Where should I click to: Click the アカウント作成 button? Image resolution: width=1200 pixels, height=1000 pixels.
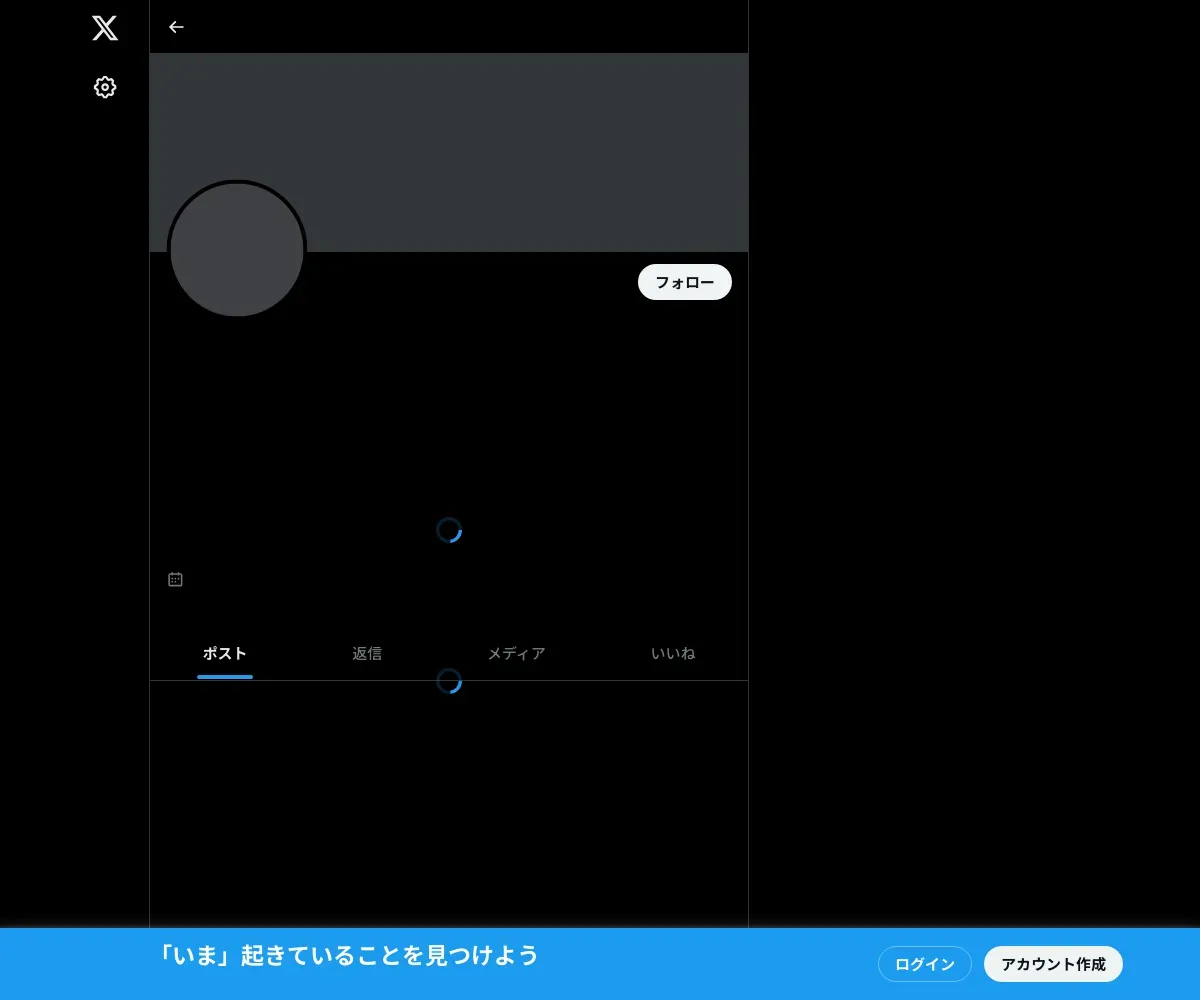click(1053, 964)
